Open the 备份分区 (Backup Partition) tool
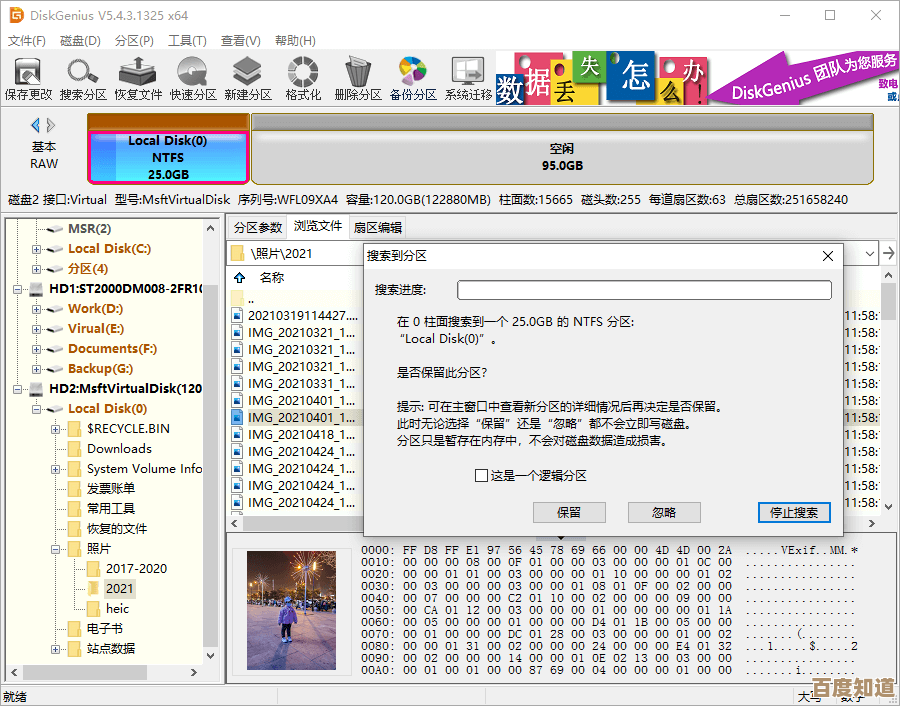 click(413, 78)
